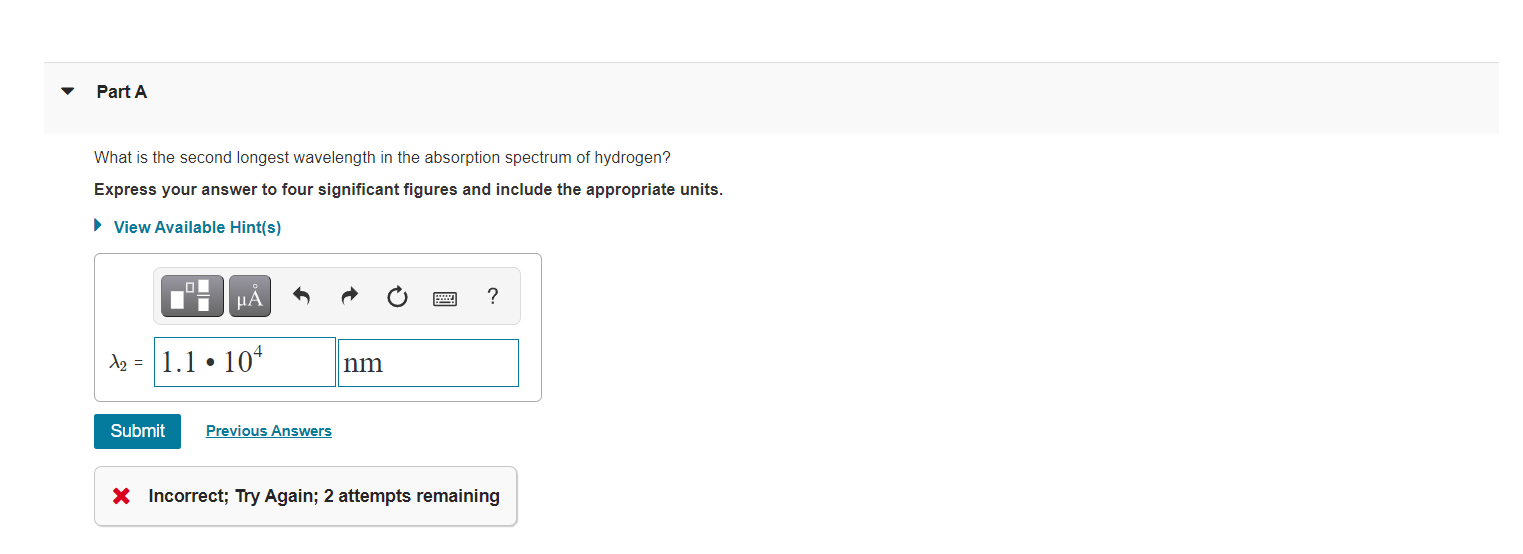
Task: Click the Incorrect; Try Again message box
Action: 306,496
